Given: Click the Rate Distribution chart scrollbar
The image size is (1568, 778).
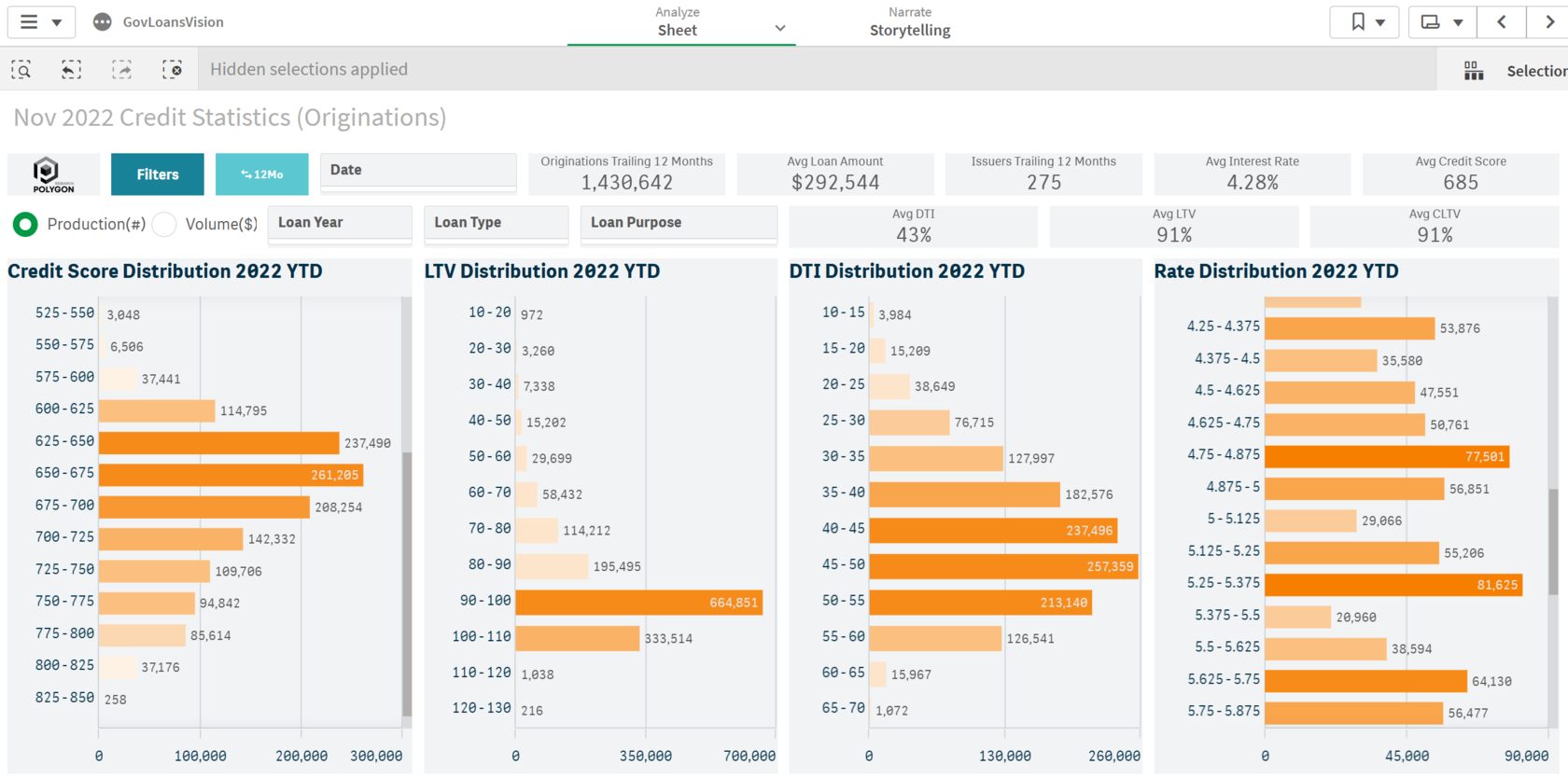Looking at the screenshot, I should tap(1553, 541).
